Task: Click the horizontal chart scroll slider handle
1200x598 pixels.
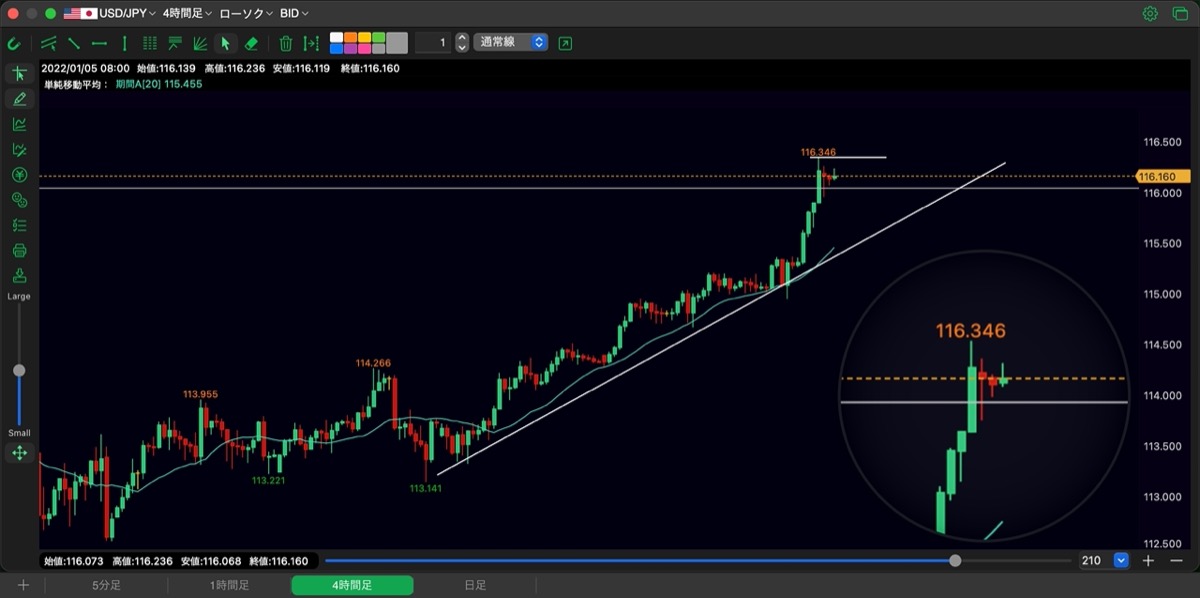Action: pos(955,561)
